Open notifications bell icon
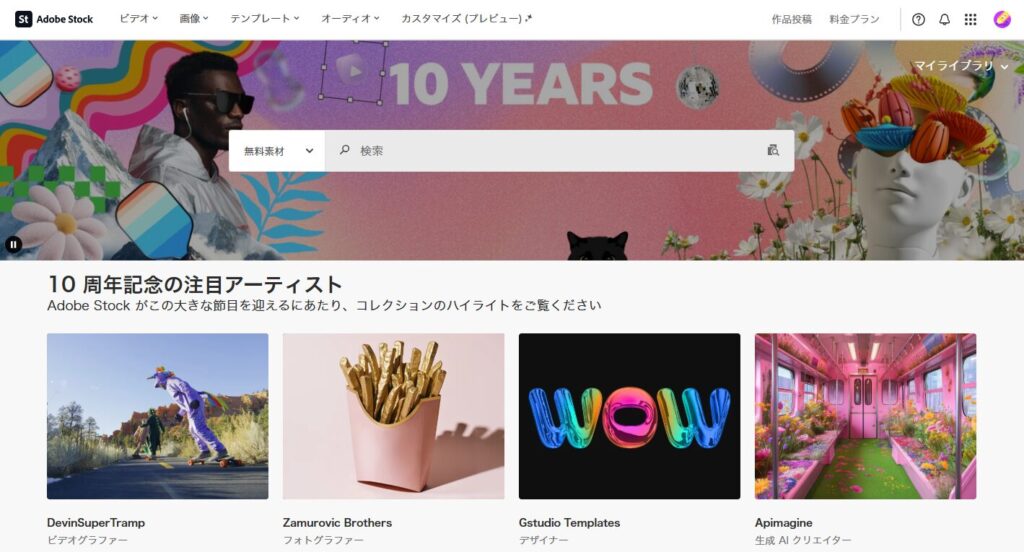This screenshot has height=552, width=1024. (944, 20)
